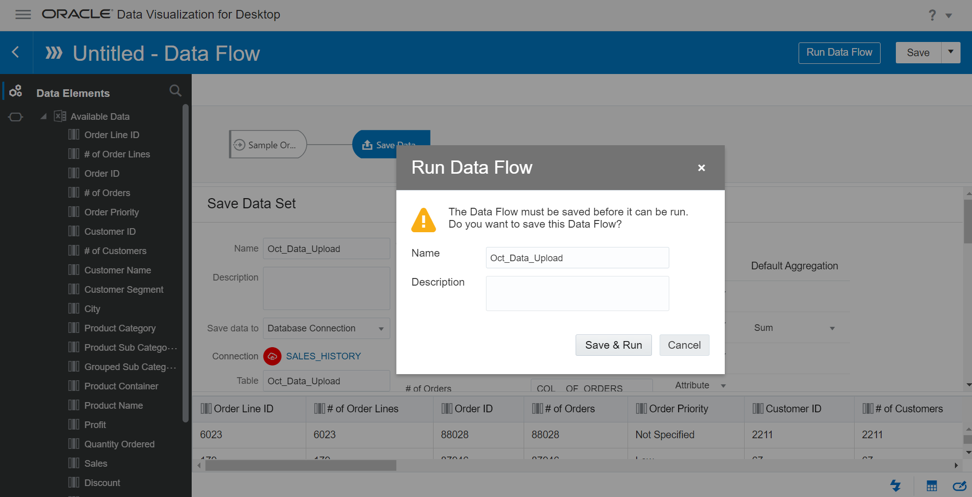This screenshot has height=497, width=972.
Task: Select Order Priority element
Action: tap(112, 212)
